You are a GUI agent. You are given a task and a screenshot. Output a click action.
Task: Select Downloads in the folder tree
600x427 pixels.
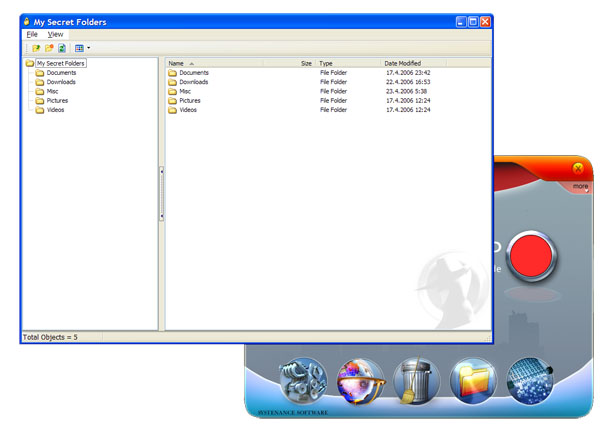(61, 82)
